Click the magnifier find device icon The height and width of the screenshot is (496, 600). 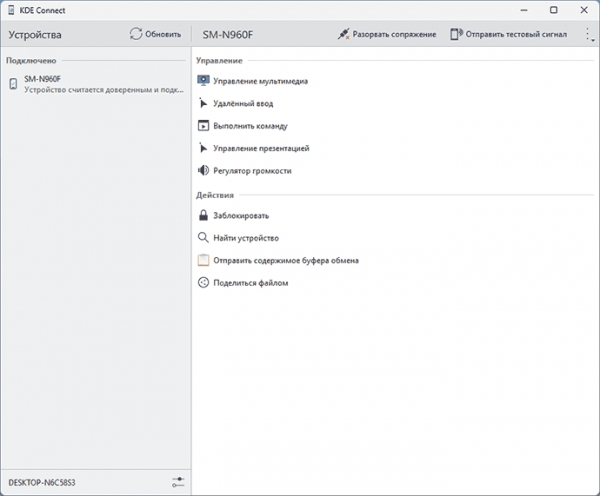203,238
